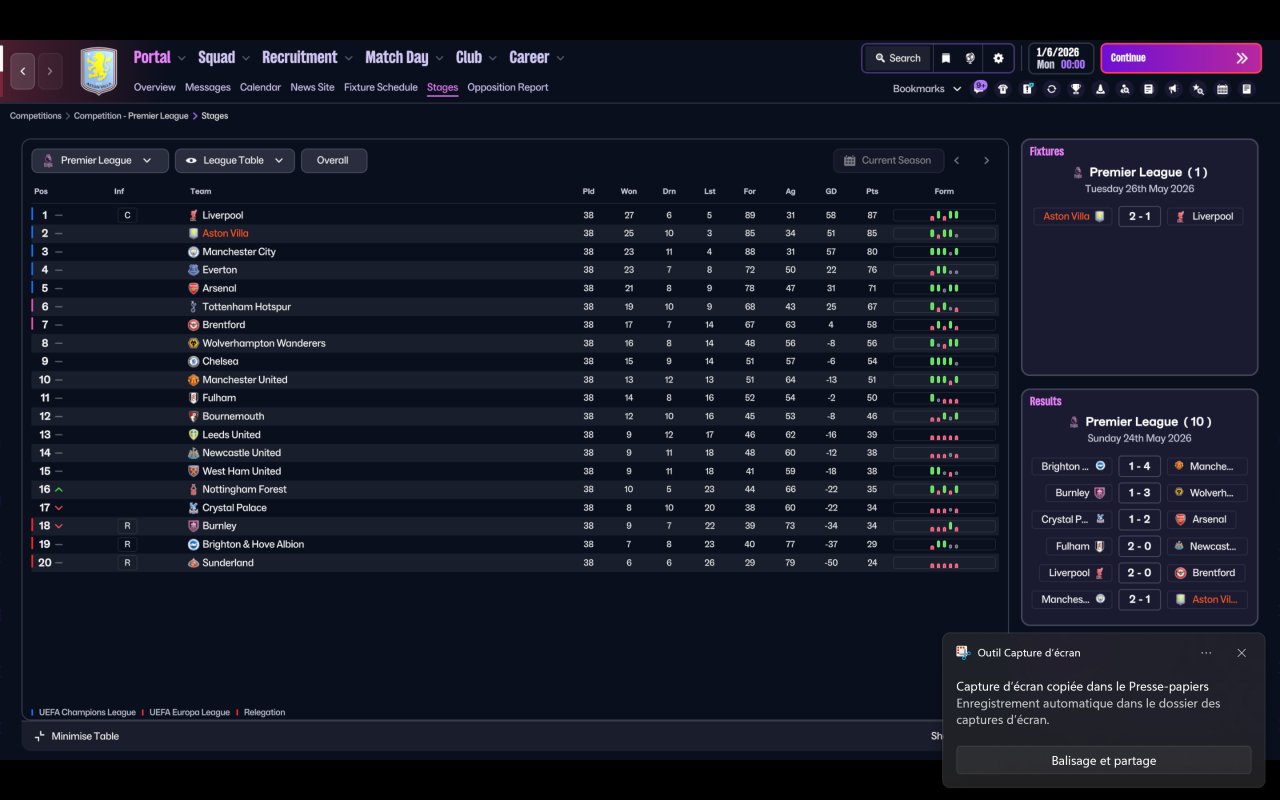The height and width of the screenshot is (800, 1280).
Task: Open more options in the capture notification
Action: pyautogui.click(x=1206, y=653)
